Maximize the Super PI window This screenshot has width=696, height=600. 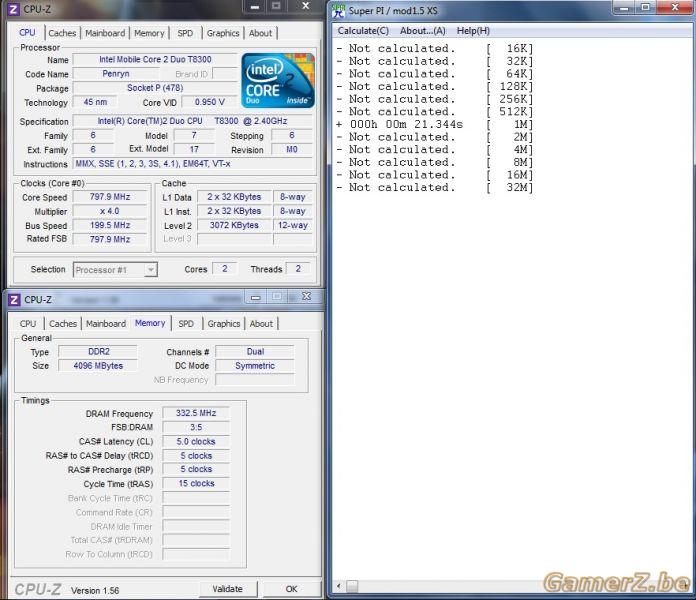tap(646, 7)
